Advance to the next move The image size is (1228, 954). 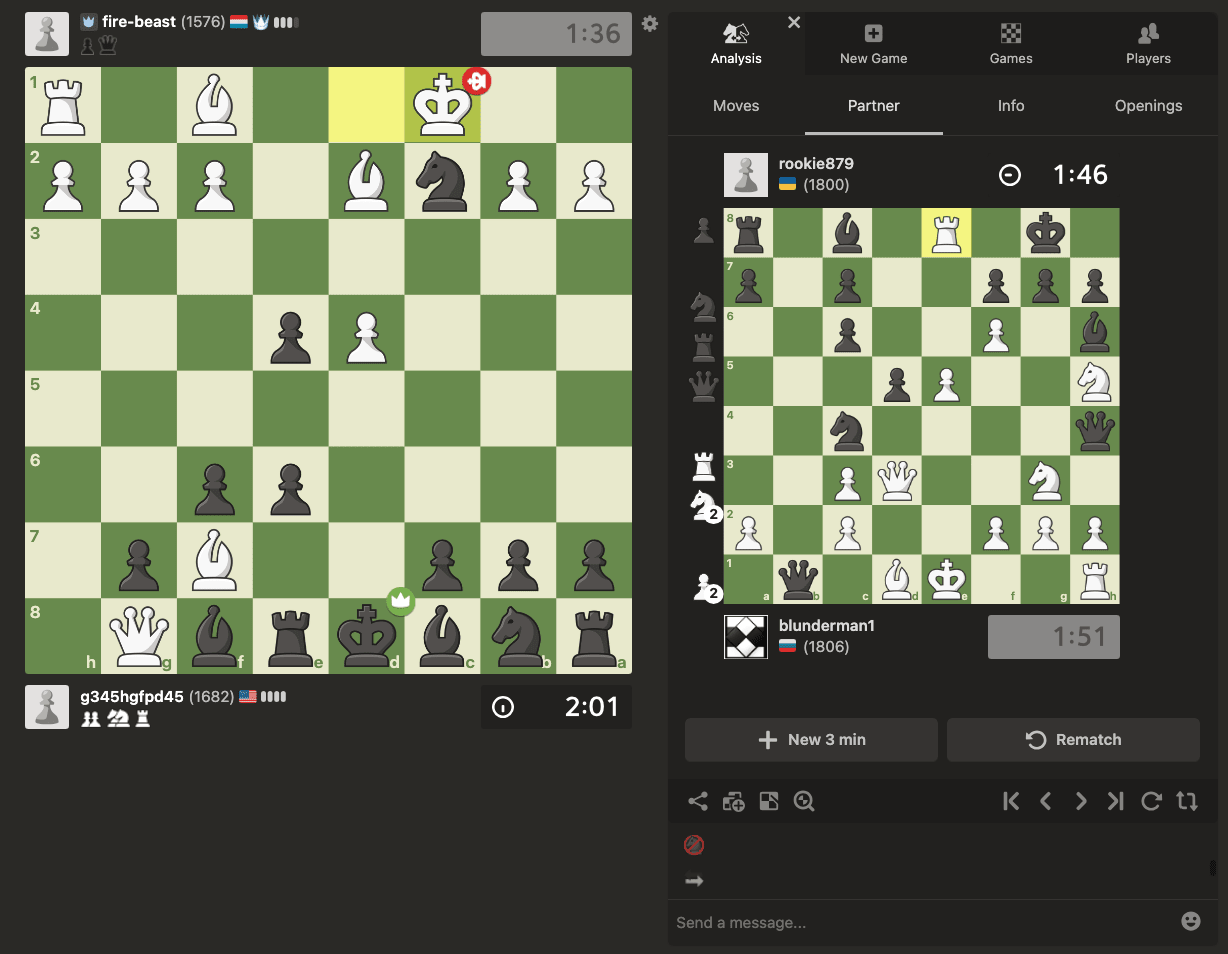tap(1081, 801)
